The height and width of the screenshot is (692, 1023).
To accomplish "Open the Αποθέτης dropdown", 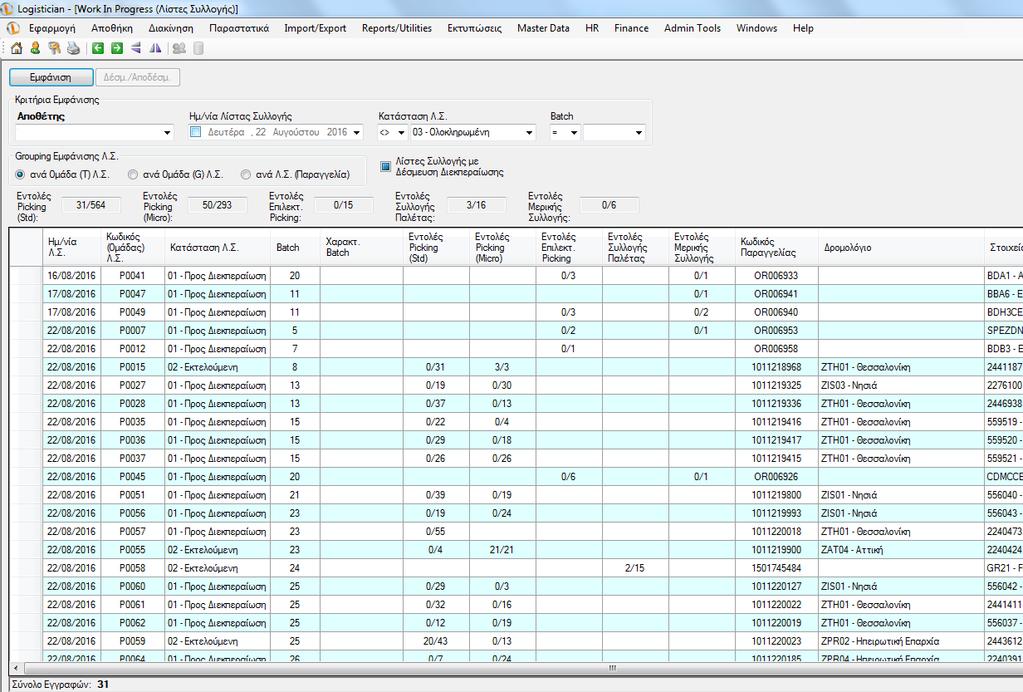I will [x=167, y=132].
